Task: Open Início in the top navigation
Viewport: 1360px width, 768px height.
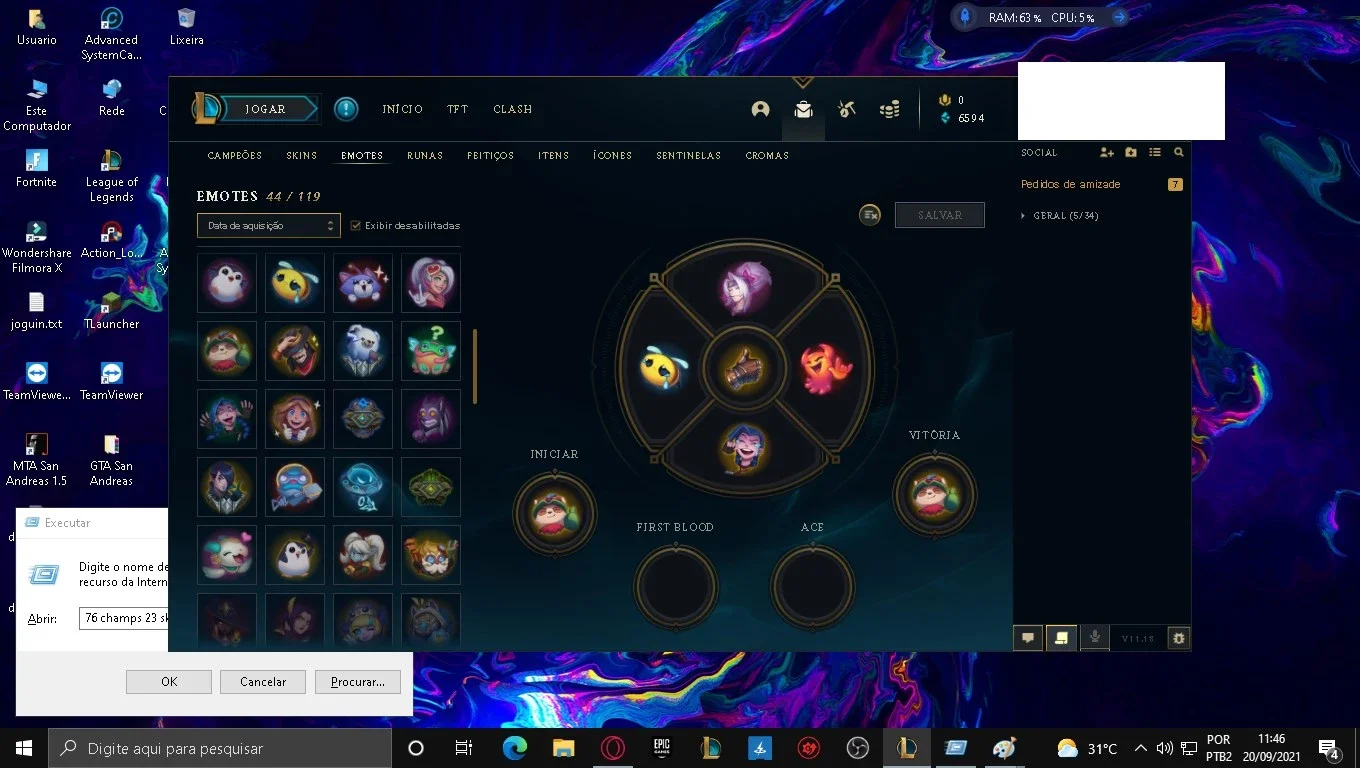Action: point(403,109)
